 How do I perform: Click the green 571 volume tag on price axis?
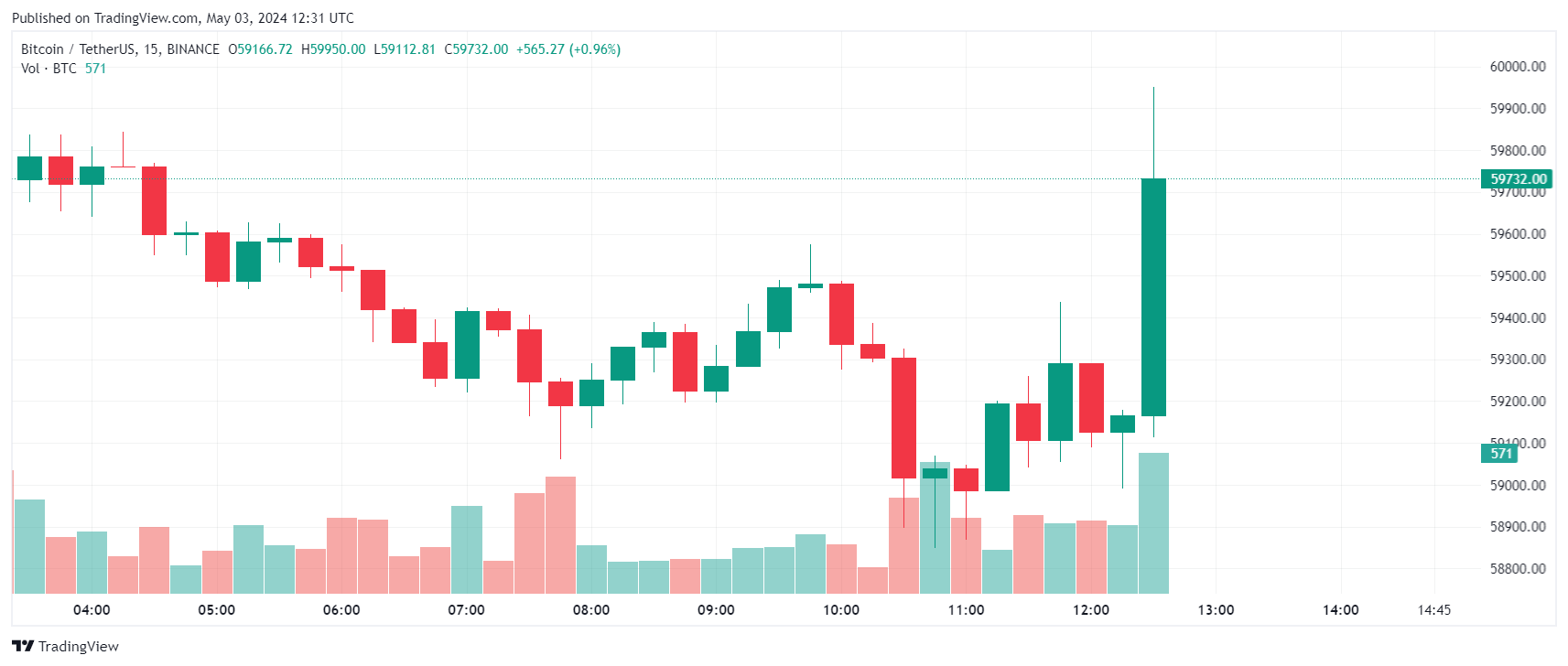click(x=1499, y=453)
